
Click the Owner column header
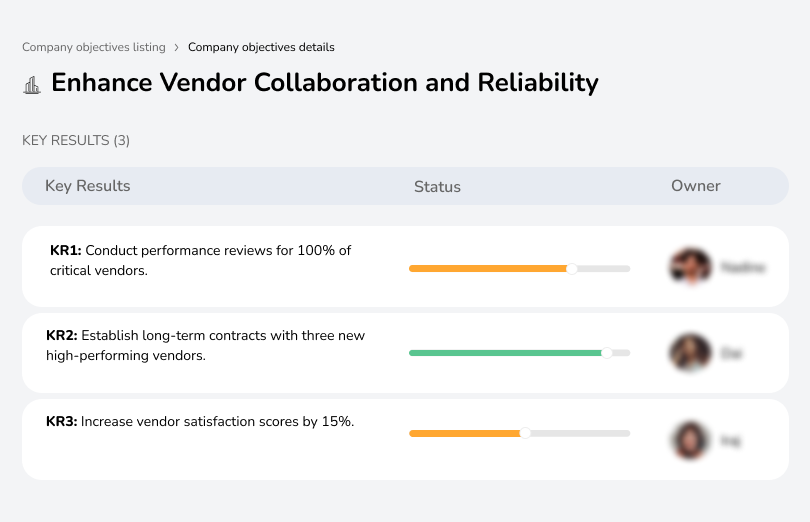pyautogui.click(x=695, y=186)
